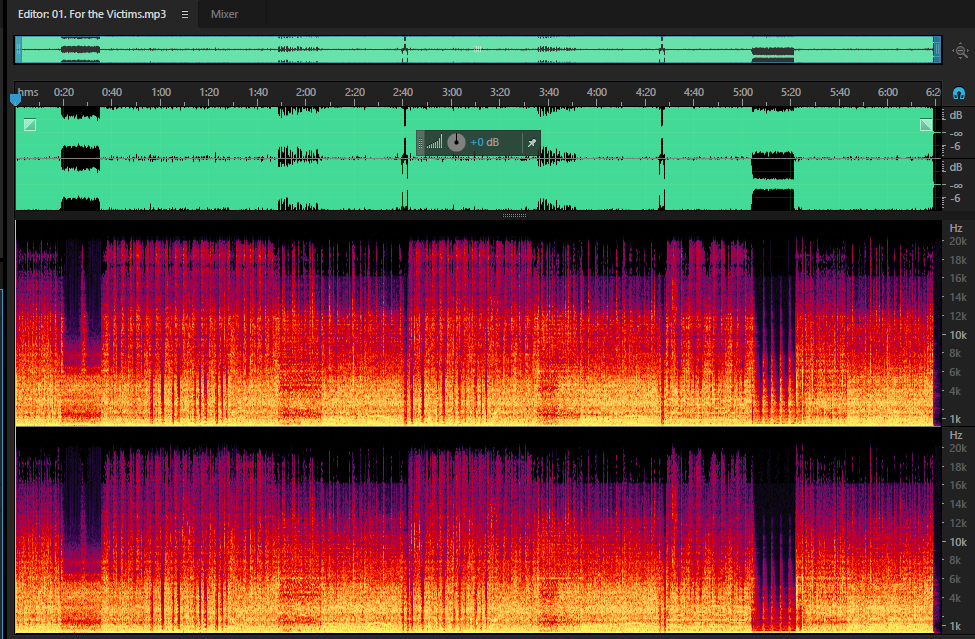Image resolution: width=975 pixels, height=639 pixels.
Task: Click the 5:00 mark on the time ruler
Action: point(743,92)
